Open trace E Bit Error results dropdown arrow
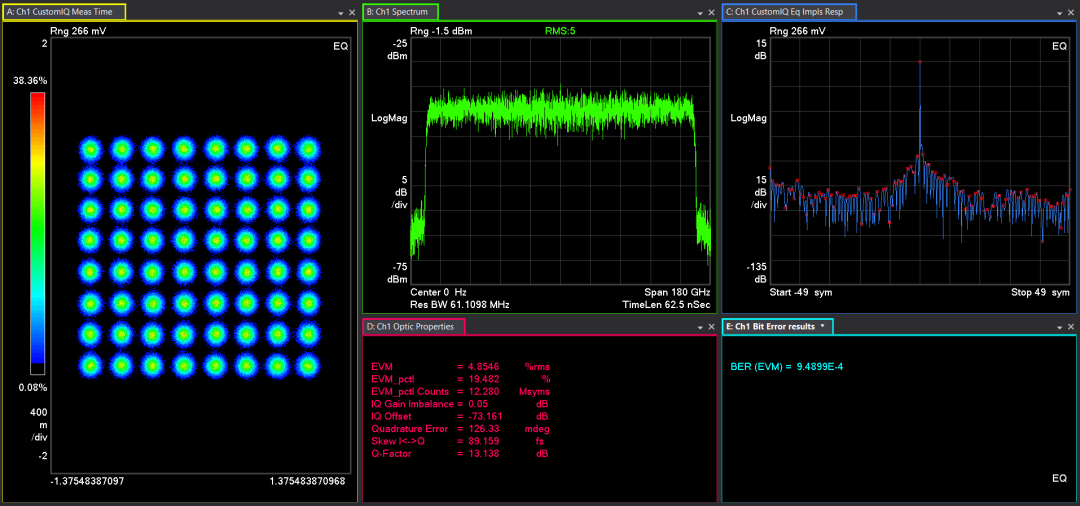Viewport: 1080px width, 506px height. tap(1059, 328)
